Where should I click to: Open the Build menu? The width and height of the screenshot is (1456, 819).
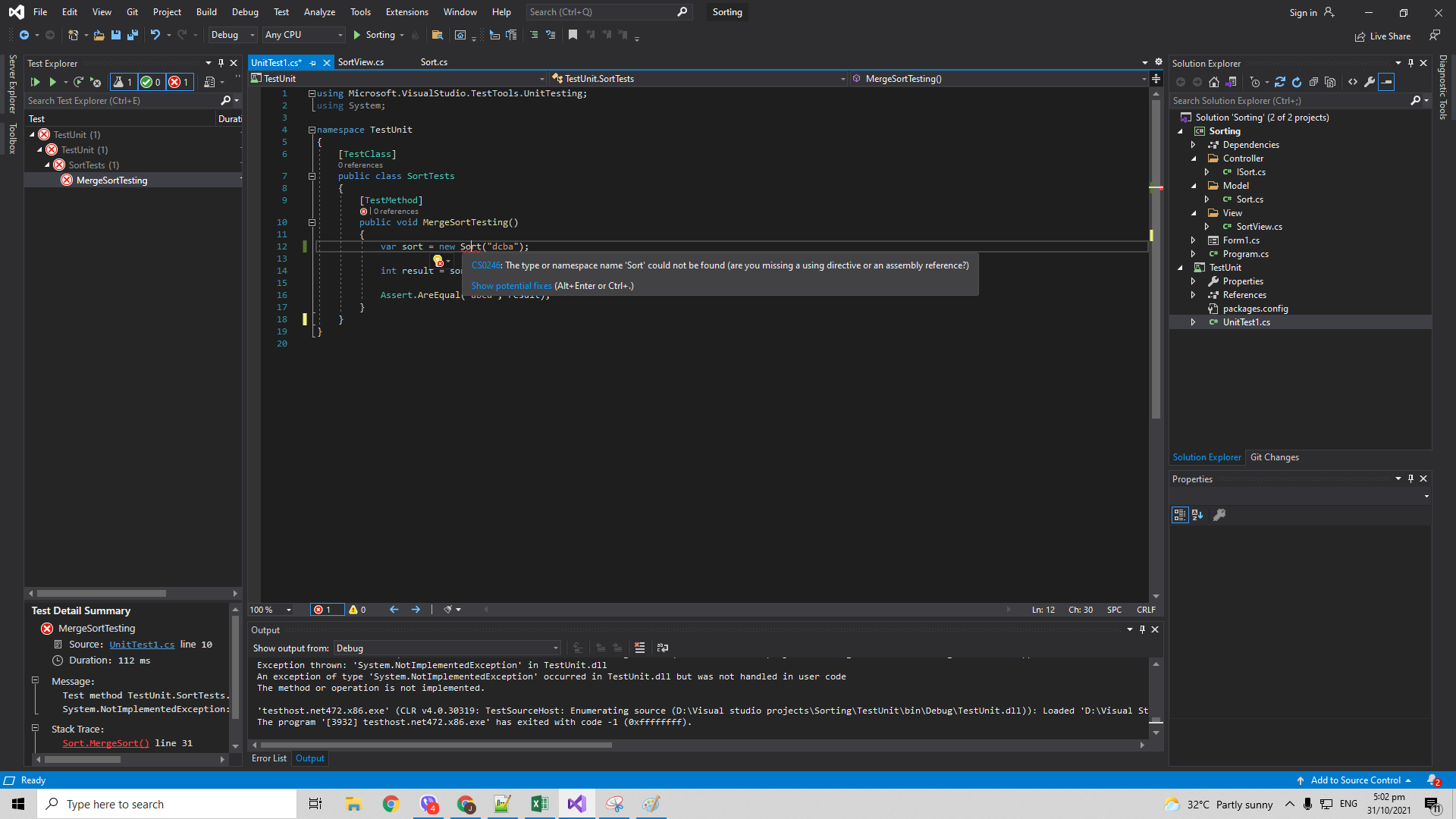pos(206,12)
